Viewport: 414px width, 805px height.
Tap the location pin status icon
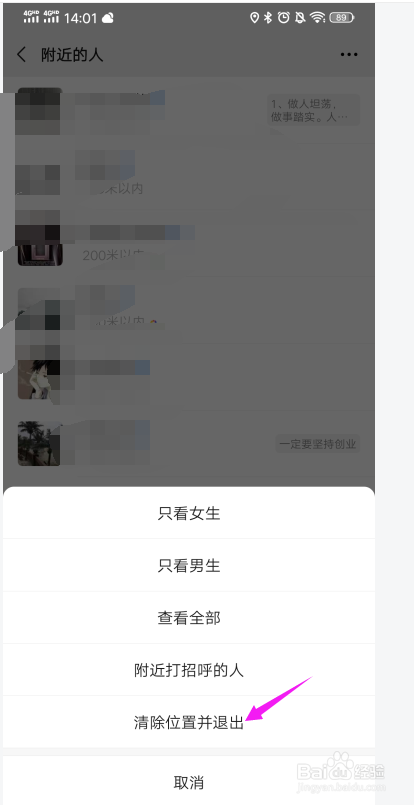[254, 18]
